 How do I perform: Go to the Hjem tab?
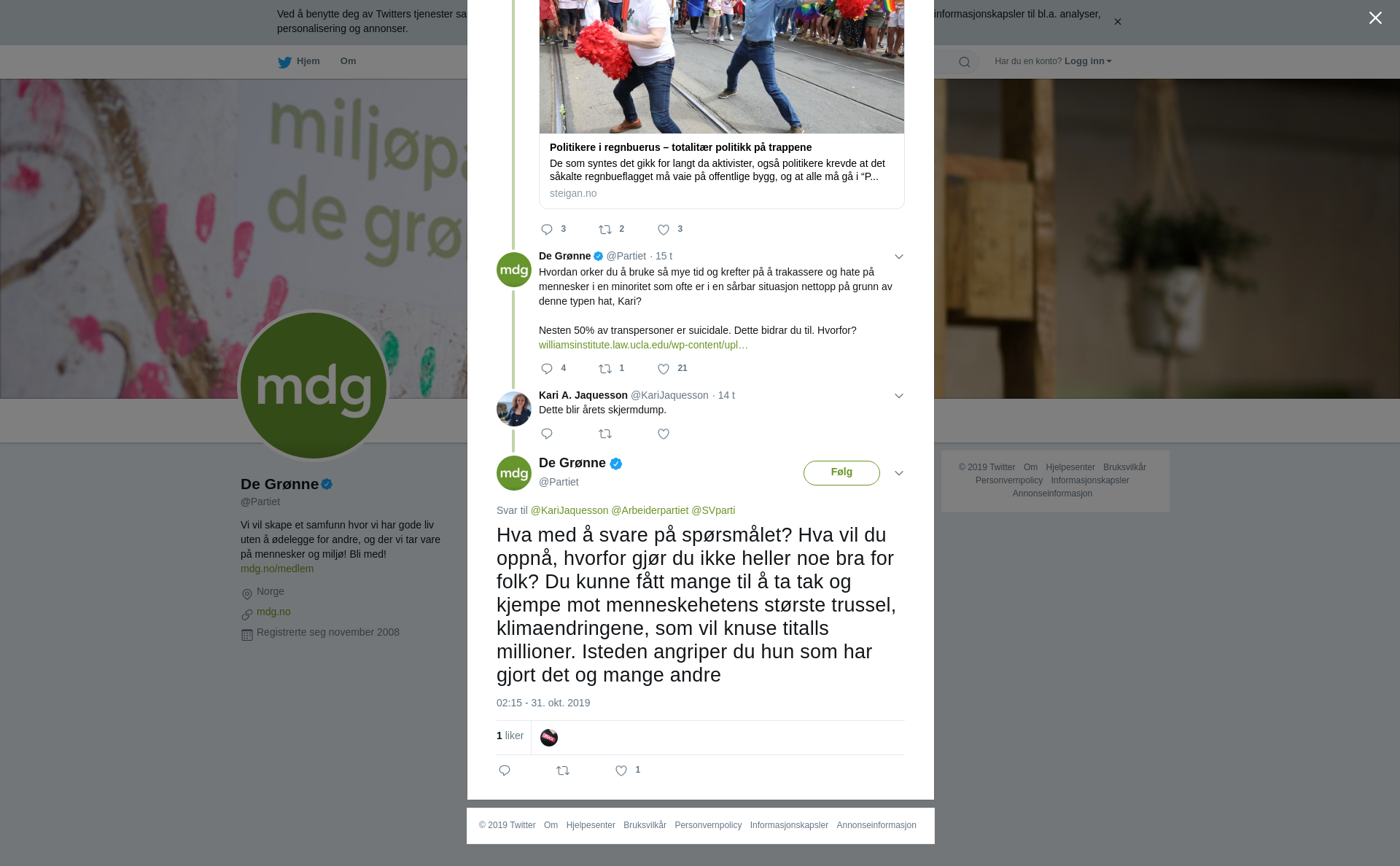coord(299,61)
